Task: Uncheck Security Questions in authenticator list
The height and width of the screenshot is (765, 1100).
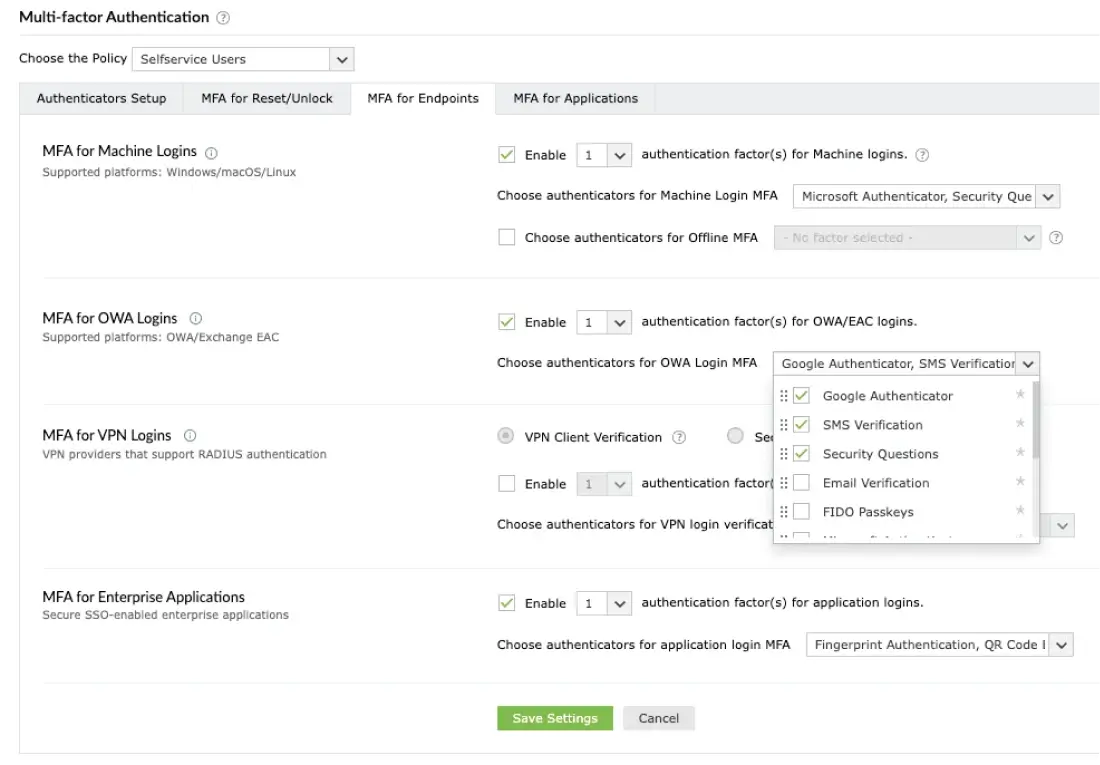Action: [x=801, y=454]
